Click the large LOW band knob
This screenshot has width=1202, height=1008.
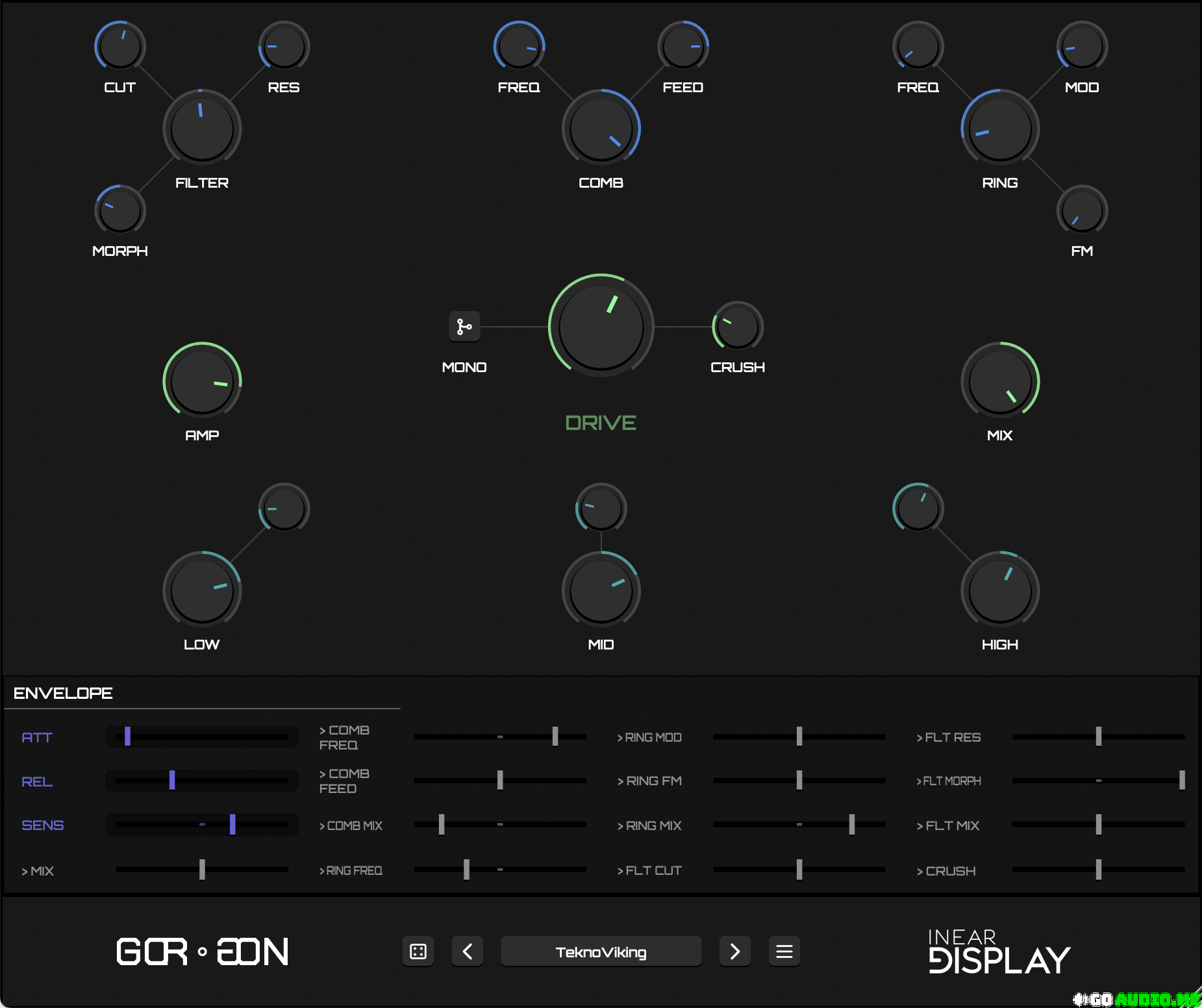[x=202, y=590]
